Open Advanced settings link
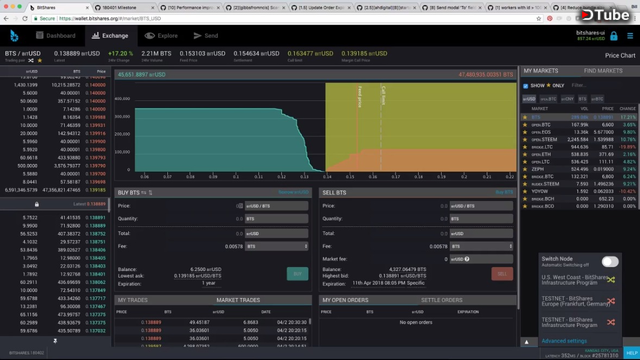Screen dimensions: 640x360 point(564,341)
